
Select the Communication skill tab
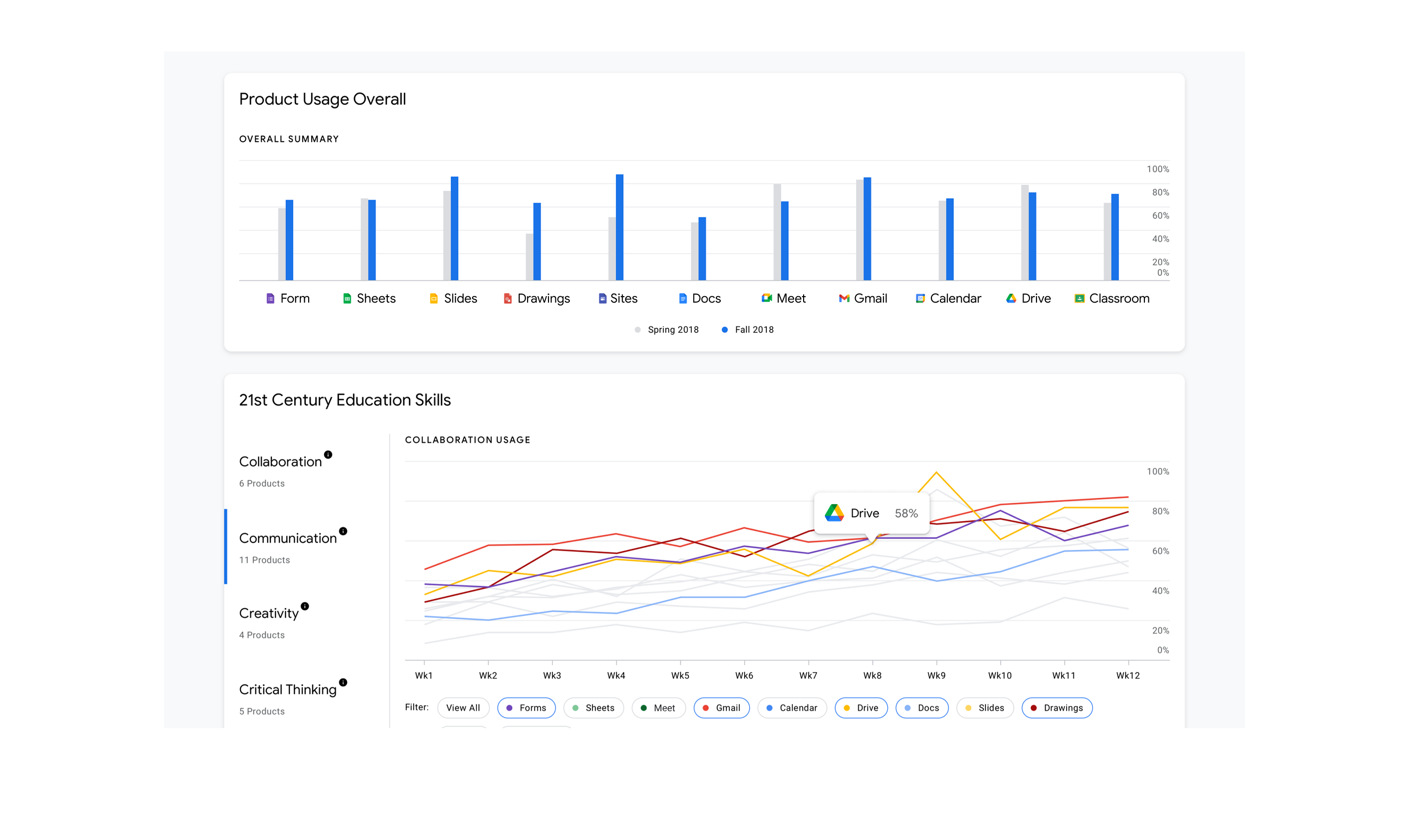click(x=287, y=538)
